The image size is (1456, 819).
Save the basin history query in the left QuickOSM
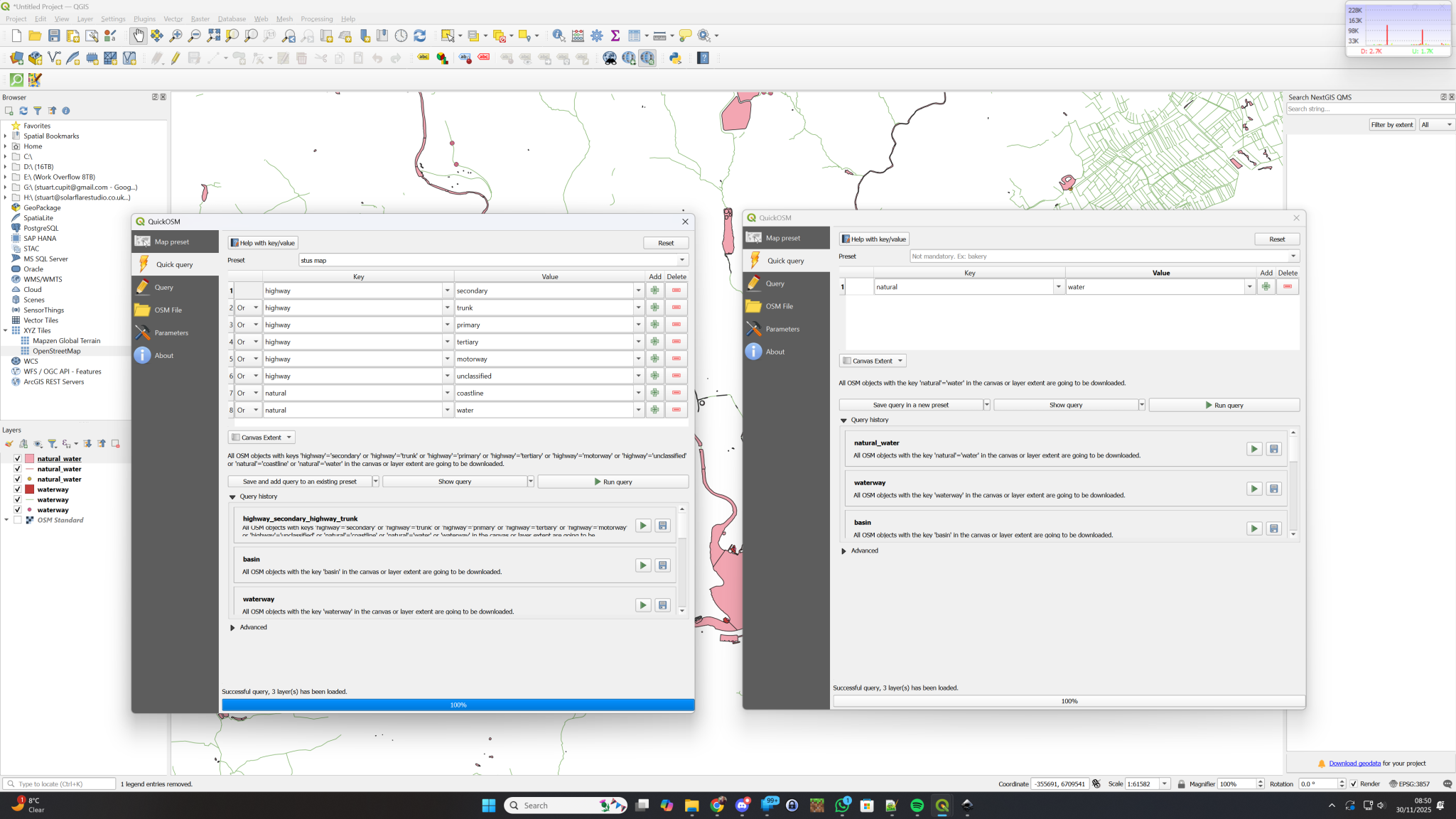tap(663, 565)
